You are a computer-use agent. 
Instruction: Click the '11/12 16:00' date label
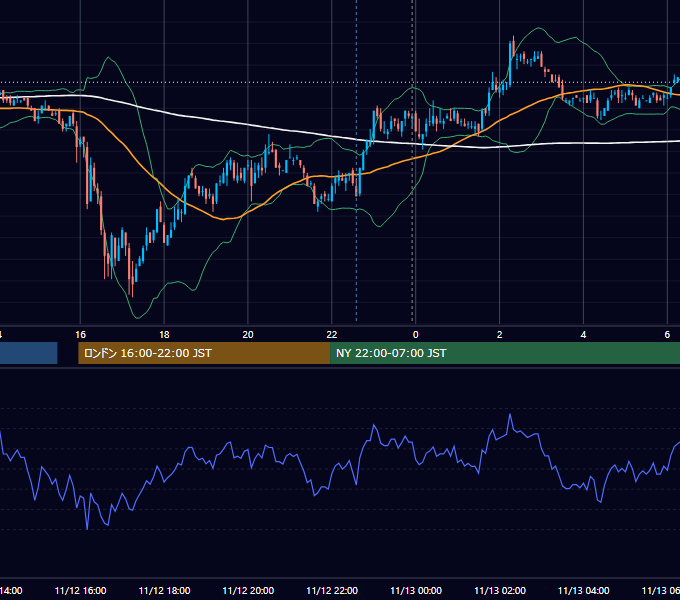[81, 590]
